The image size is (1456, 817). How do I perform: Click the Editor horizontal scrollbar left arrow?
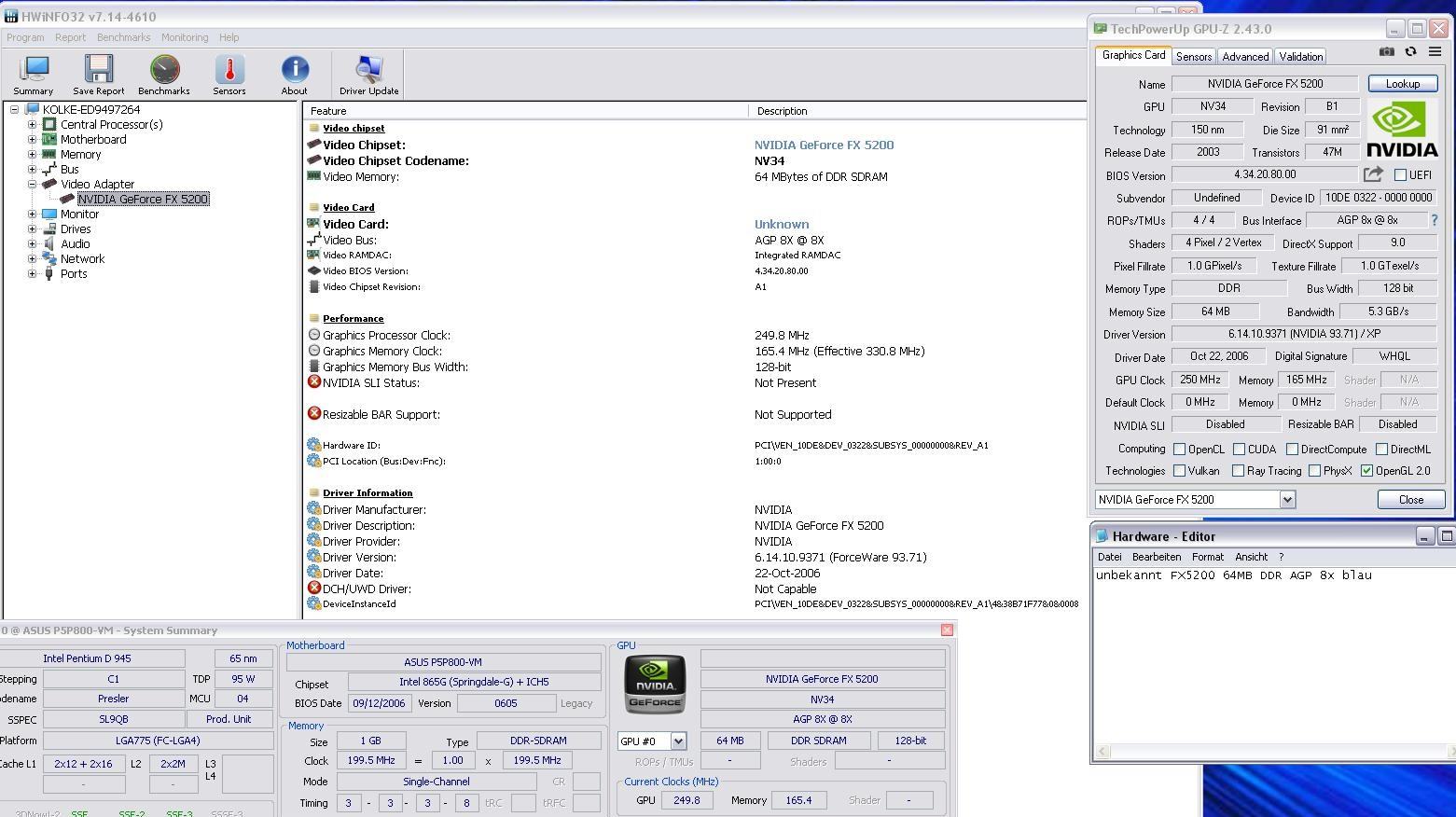(1102, 752)
